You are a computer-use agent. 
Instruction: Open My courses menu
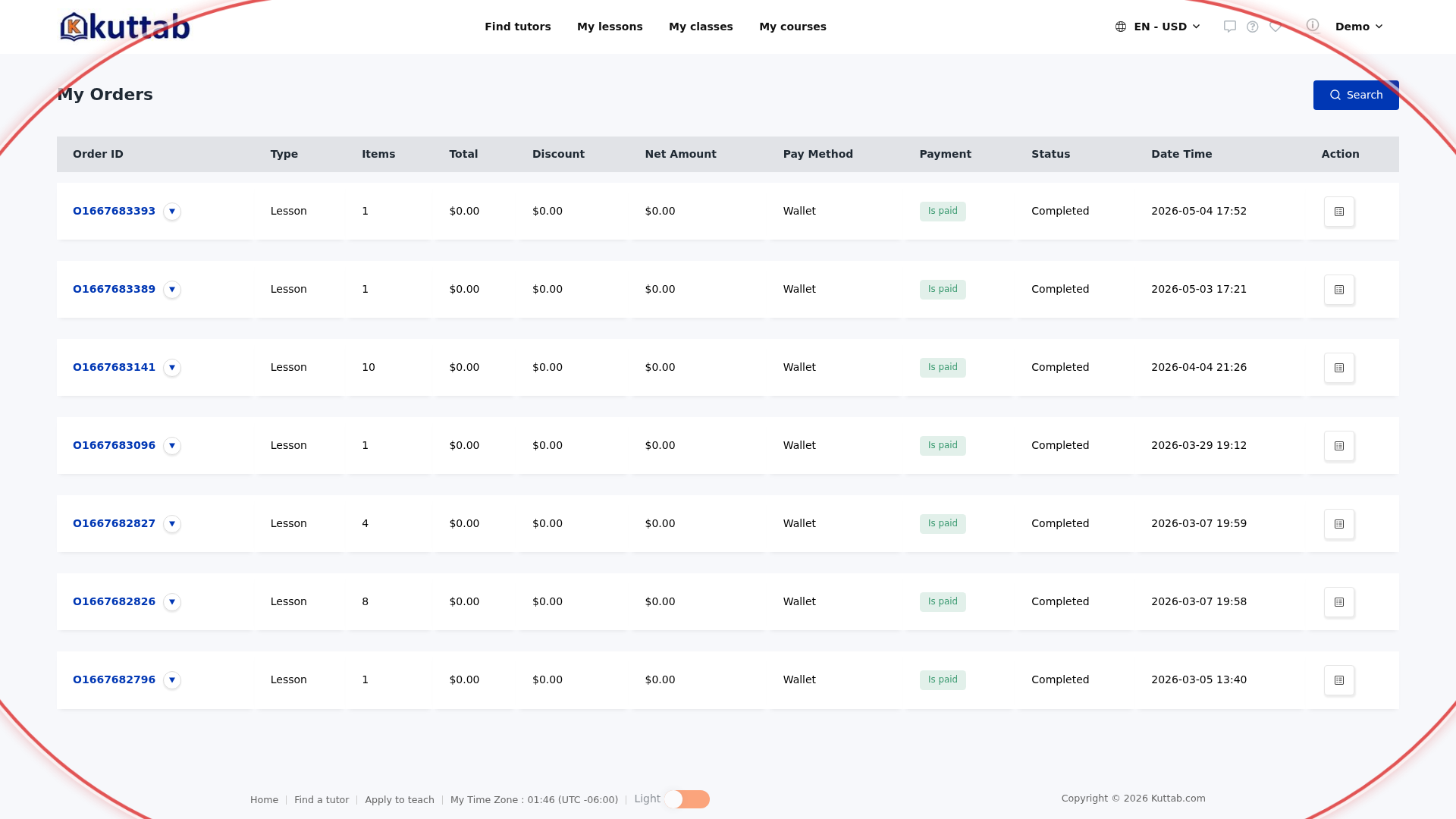[792, 27]
